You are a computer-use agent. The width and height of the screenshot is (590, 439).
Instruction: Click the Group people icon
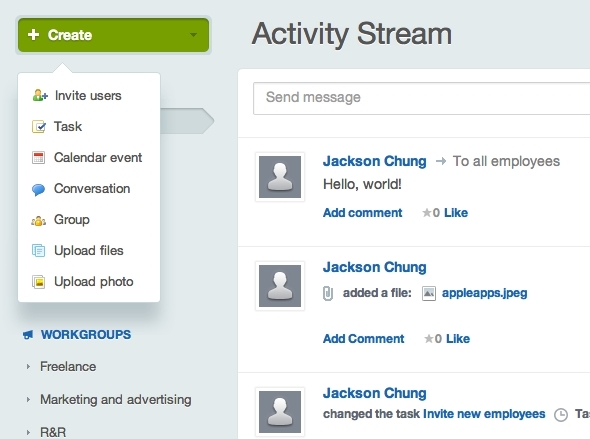coord(38,220)
